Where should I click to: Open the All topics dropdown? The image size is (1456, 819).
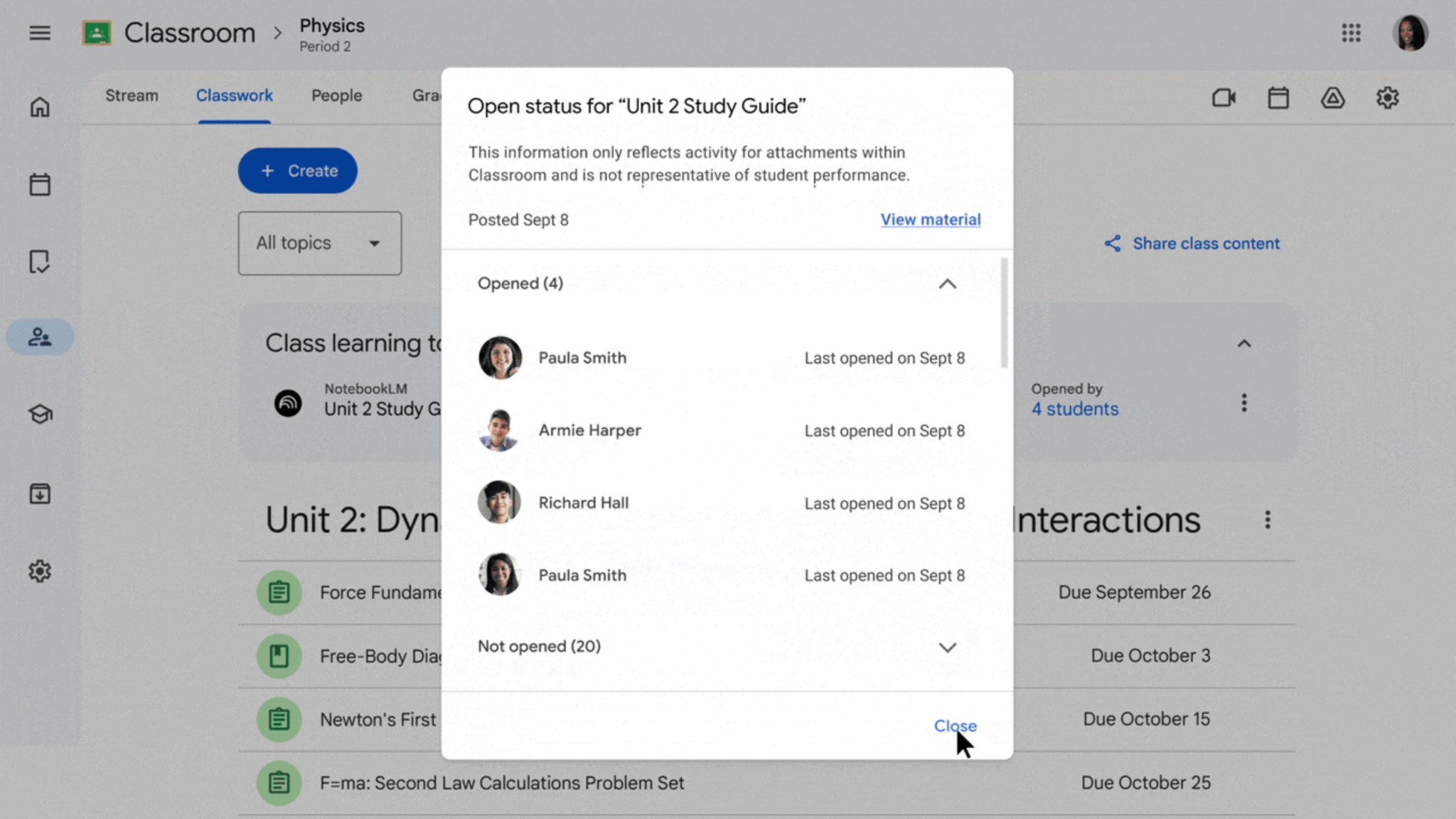click(319, 243)
